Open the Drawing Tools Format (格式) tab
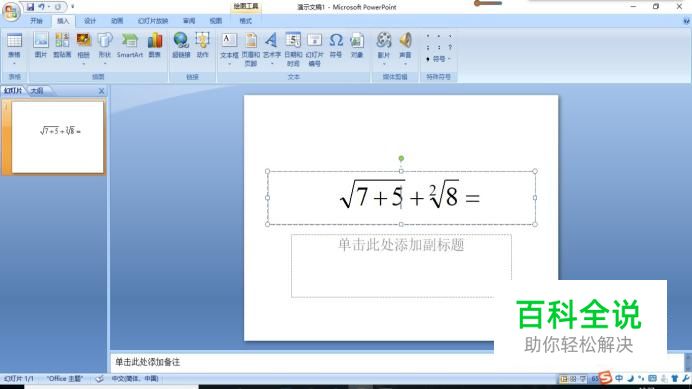692x389 pixels. click(x=245, y=21)
